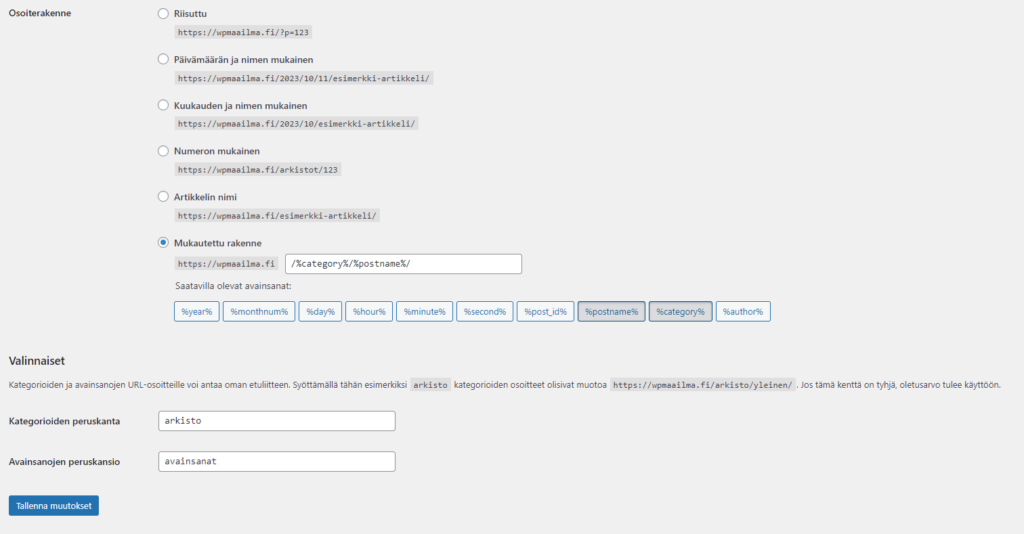The width and height of the screenshot is (1024, 534).
Task: Choose the Artikkelin nimi option
Action: [x=163, y=196]
